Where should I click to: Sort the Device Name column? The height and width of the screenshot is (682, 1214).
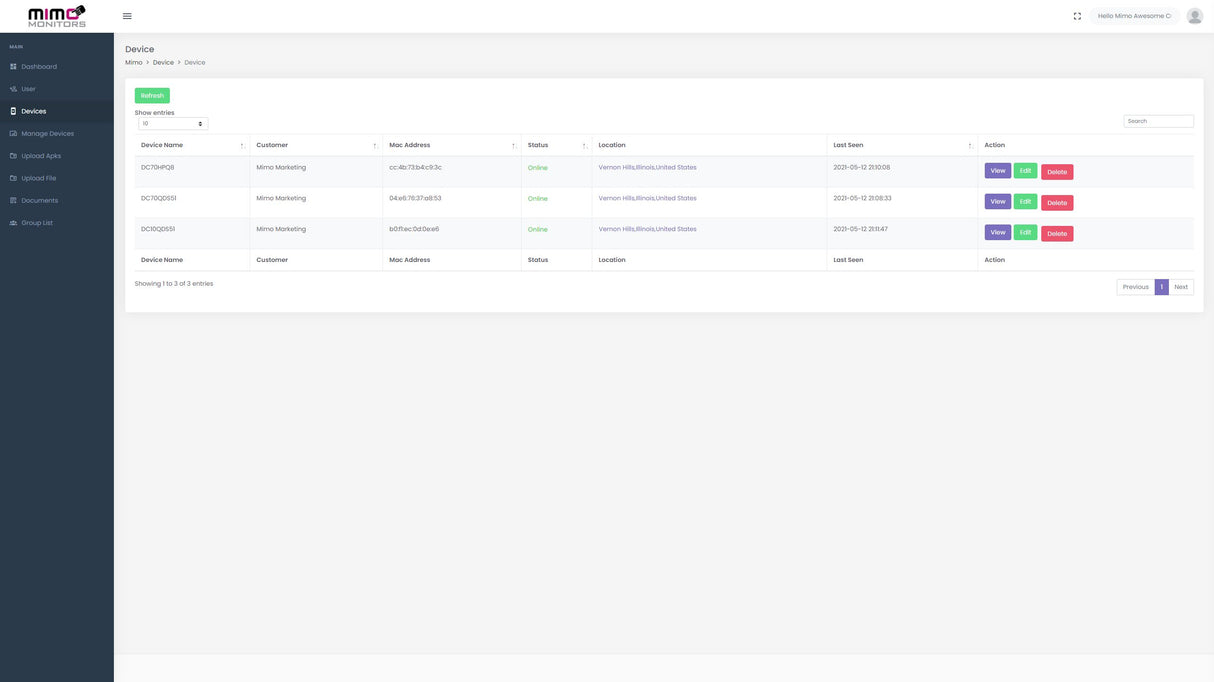coord(240,143)
